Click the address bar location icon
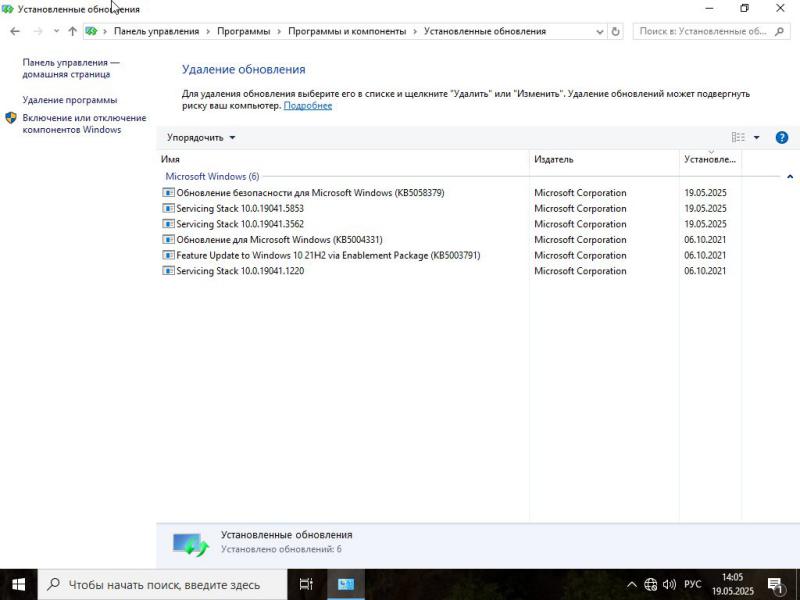Viewport: 800px width, 600px height. point(91,31)
